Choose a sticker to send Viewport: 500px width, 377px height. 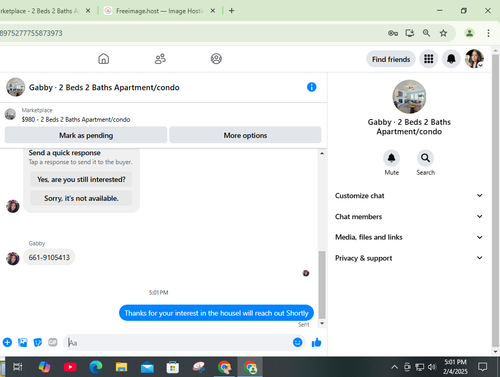pos(38,342)
